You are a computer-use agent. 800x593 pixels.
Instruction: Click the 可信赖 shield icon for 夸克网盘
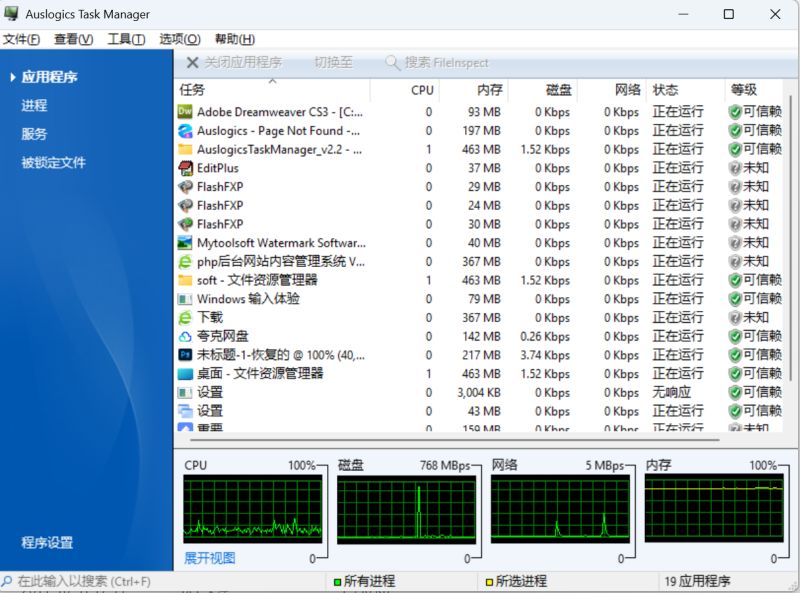click(735, 336)
